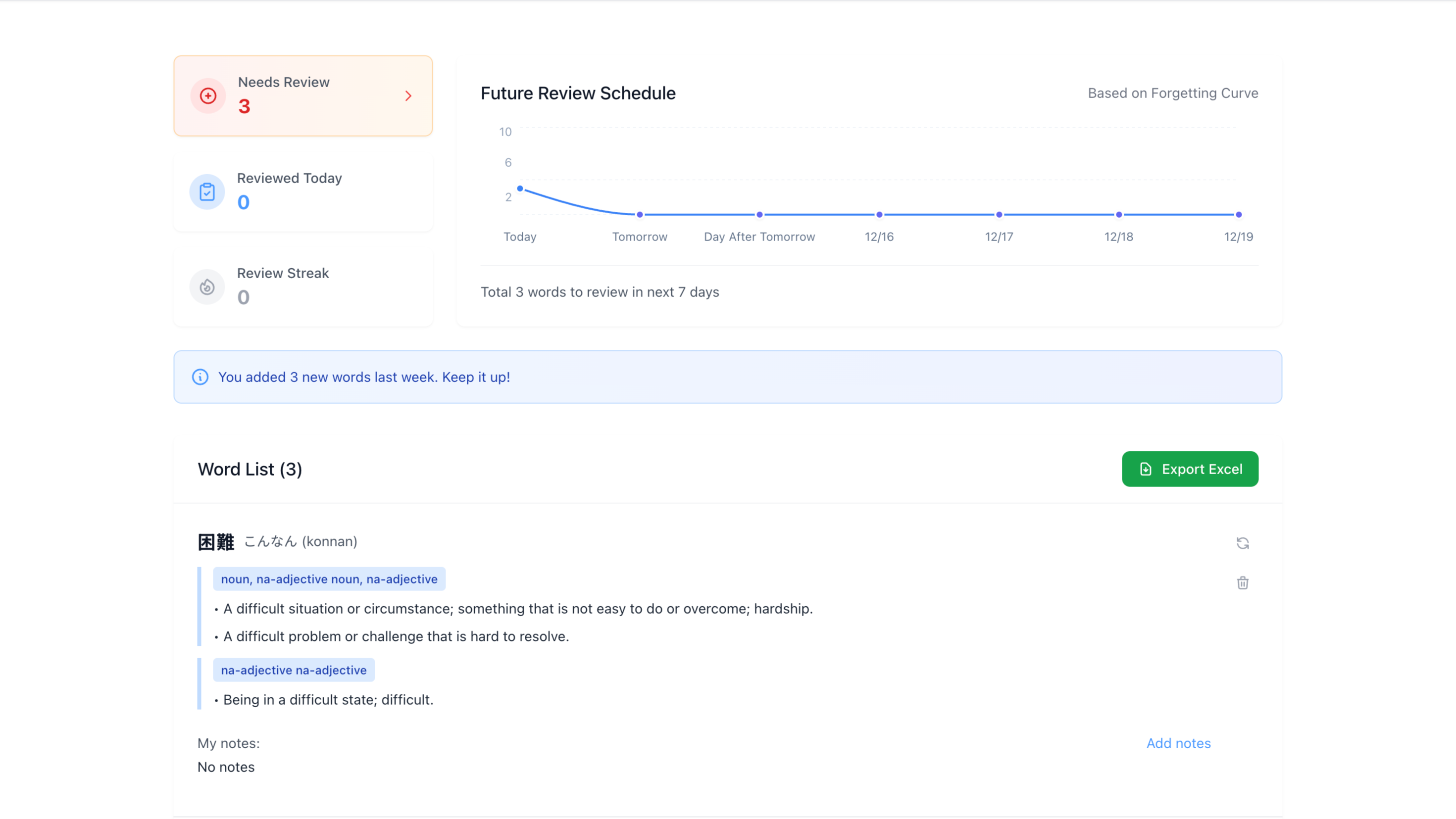Image resolution: width=1456 pixels, height=819 pixels.
Task: Click the Needs Review target icon
Action: point(208,96)
